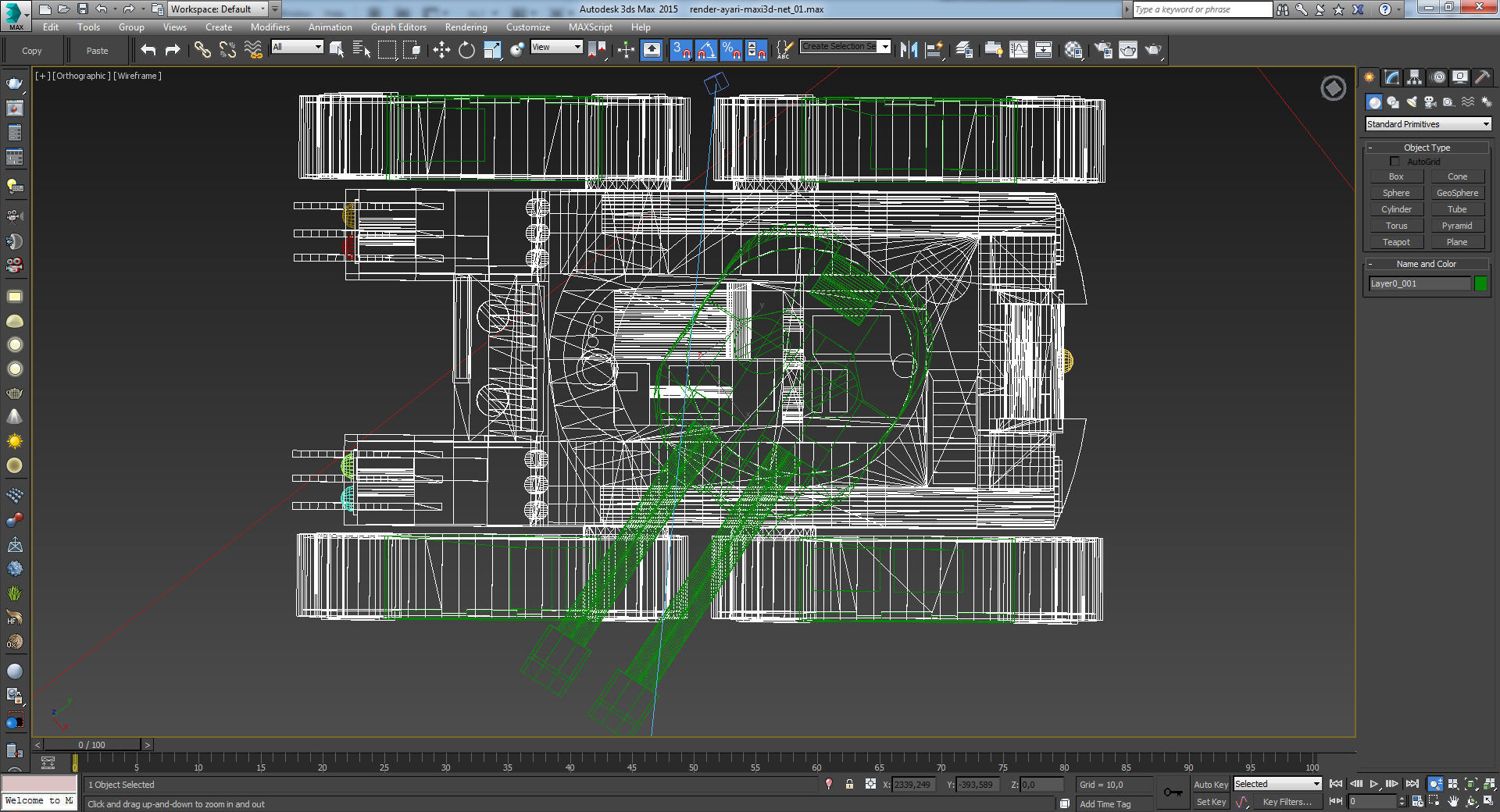Activate the Select and Move tool
The height and width of the screenshot is (812, 1500).
point(441,50)
